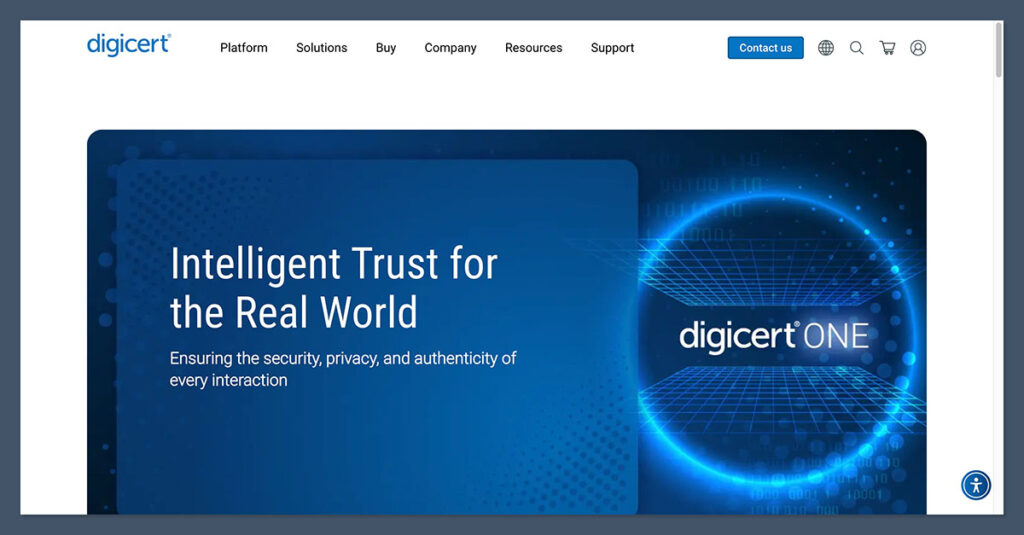Open site search with the magnifier icon
The width and height of the screenshot is (1024, 535).
(x=857, y=48)
